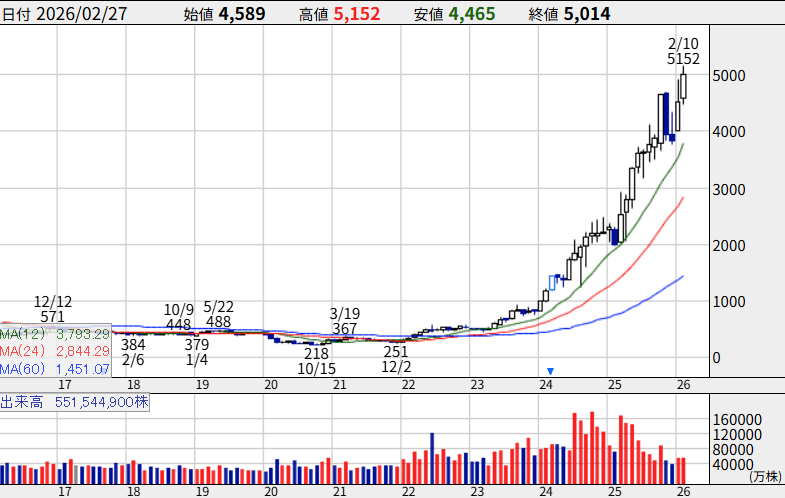Click the 2/10 5152 peak annotation
The height and width of the screenshot is (498, 785).
point(683,51)
